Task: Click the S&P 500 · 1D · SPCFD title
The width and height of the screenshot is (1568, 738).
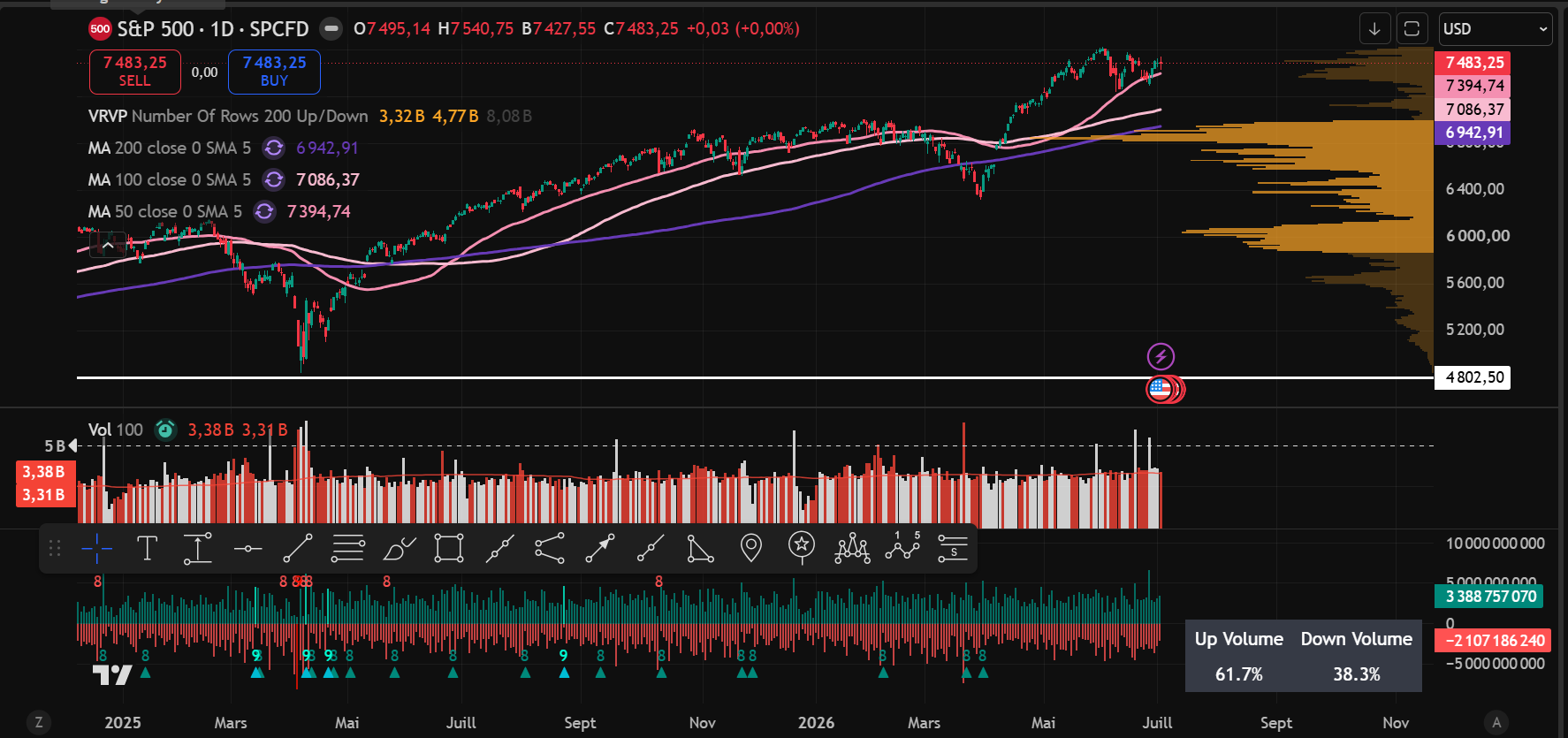Action: pos(213,29)
